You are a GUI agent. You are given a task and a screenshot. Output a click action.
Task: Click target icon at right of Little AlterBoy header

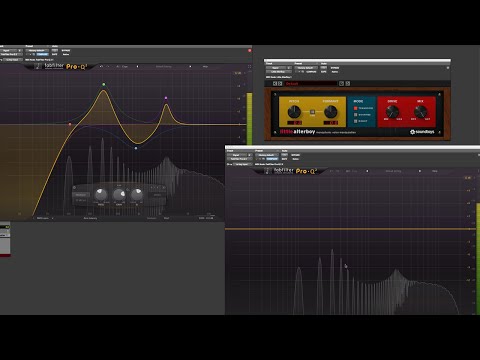point(448,68)
